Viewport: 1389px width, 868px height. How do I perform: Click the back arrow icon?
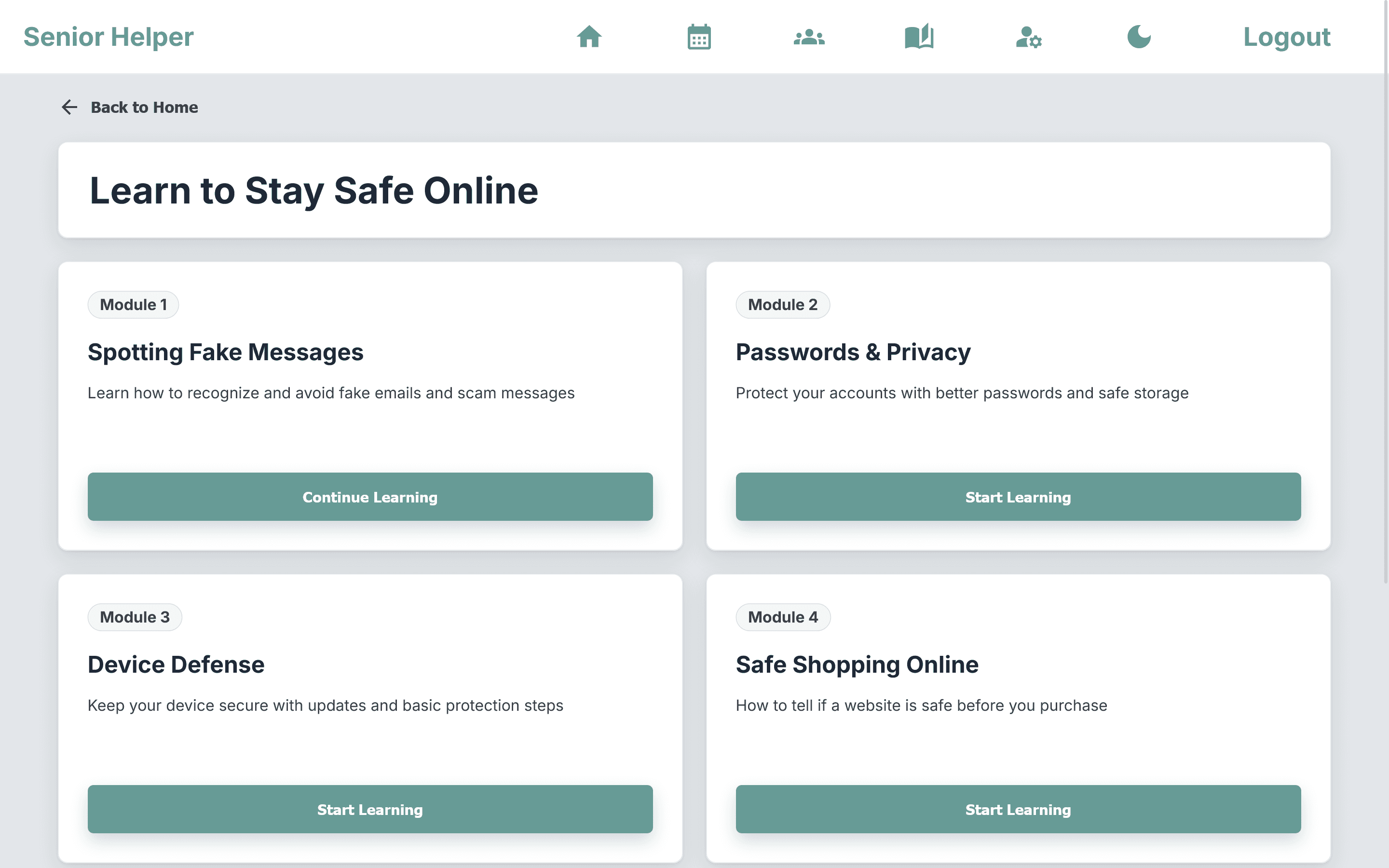[x=69, y=107]
